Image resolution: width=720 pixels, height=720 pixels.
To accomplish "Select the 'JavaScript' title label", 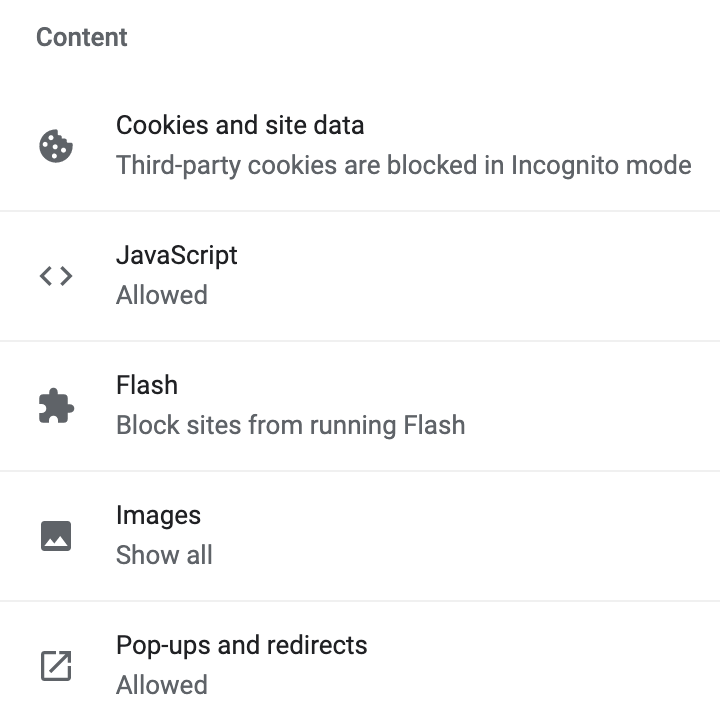I will (x=177, y=255).
